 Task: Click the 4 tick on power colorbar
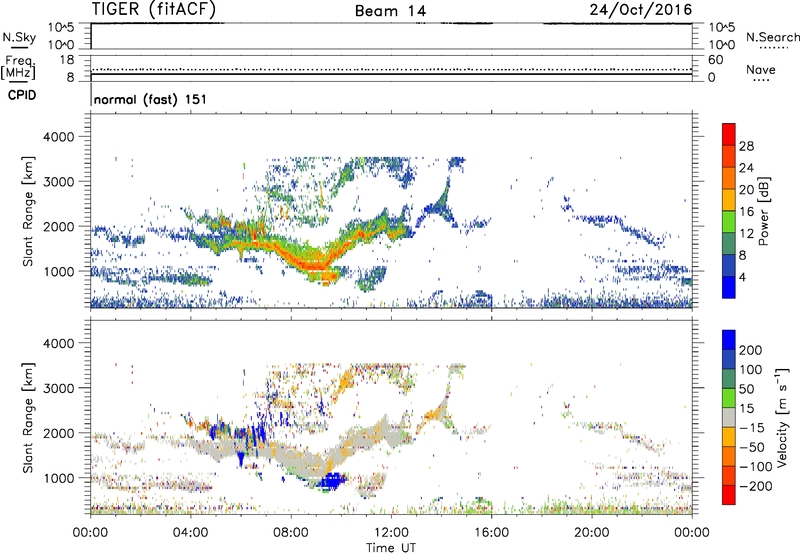tap(742, 277)
